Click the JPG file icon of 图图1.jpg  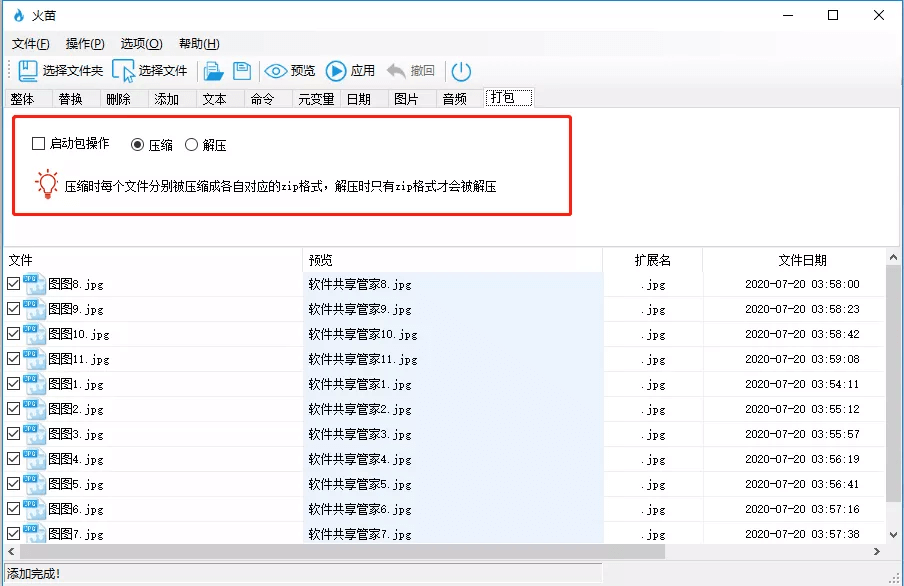point(35,384)
